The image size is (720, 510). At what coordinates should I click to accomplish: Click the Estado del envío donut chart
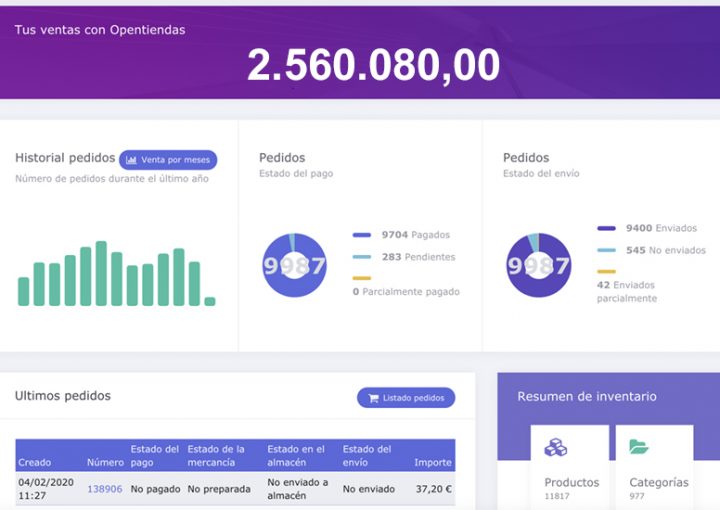[539, 265]
